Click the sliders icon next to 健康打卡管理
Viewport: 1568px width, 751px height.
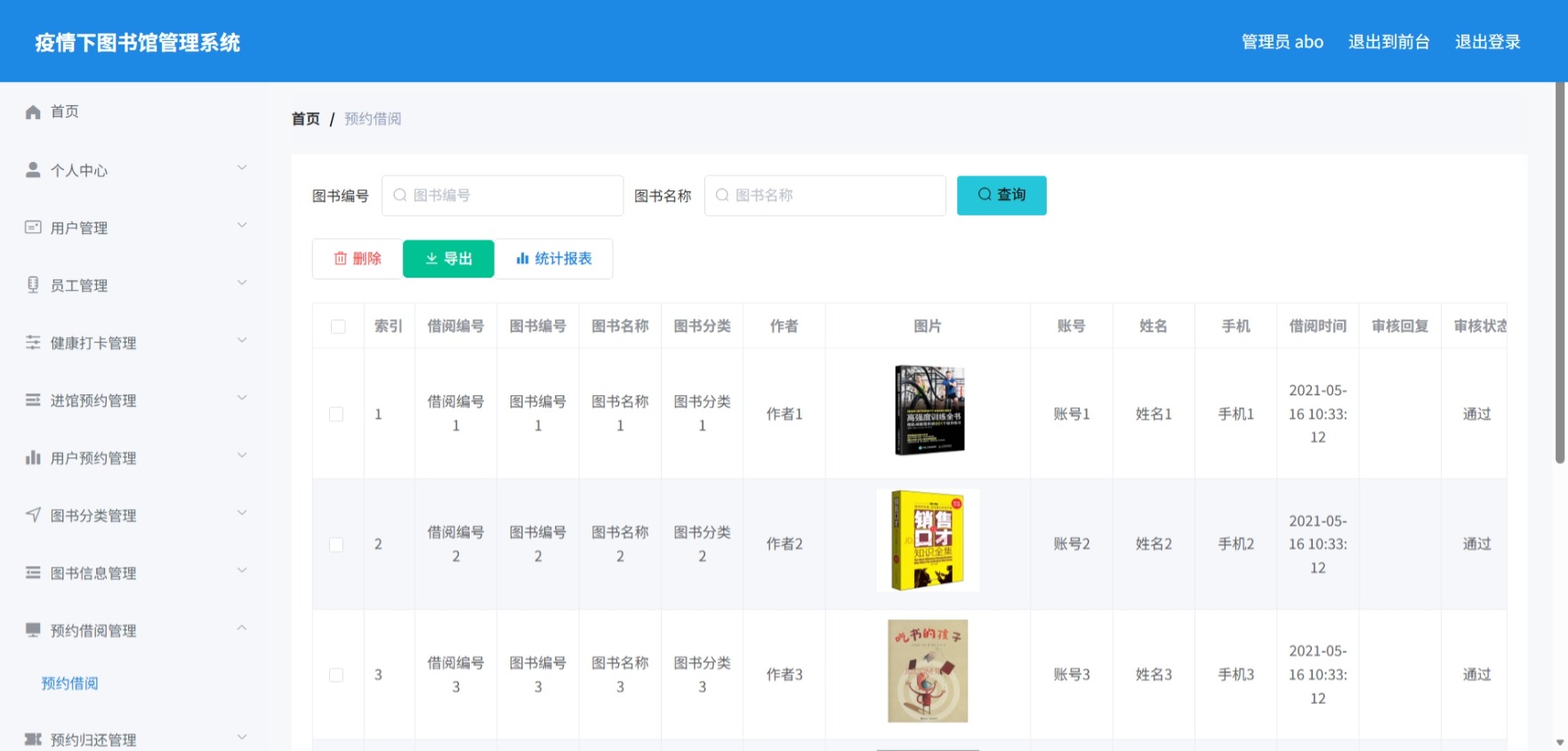pos(33,343)
